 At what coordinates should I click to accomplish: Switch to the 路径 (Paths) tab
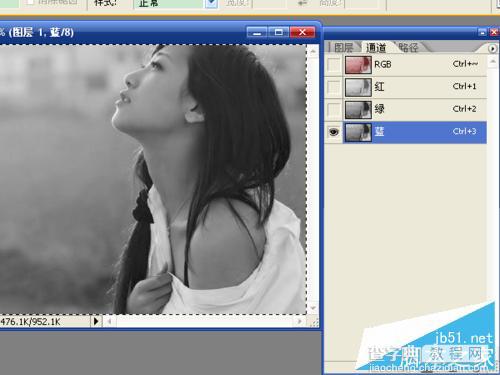pyautogui.click(x=408, y=48)
